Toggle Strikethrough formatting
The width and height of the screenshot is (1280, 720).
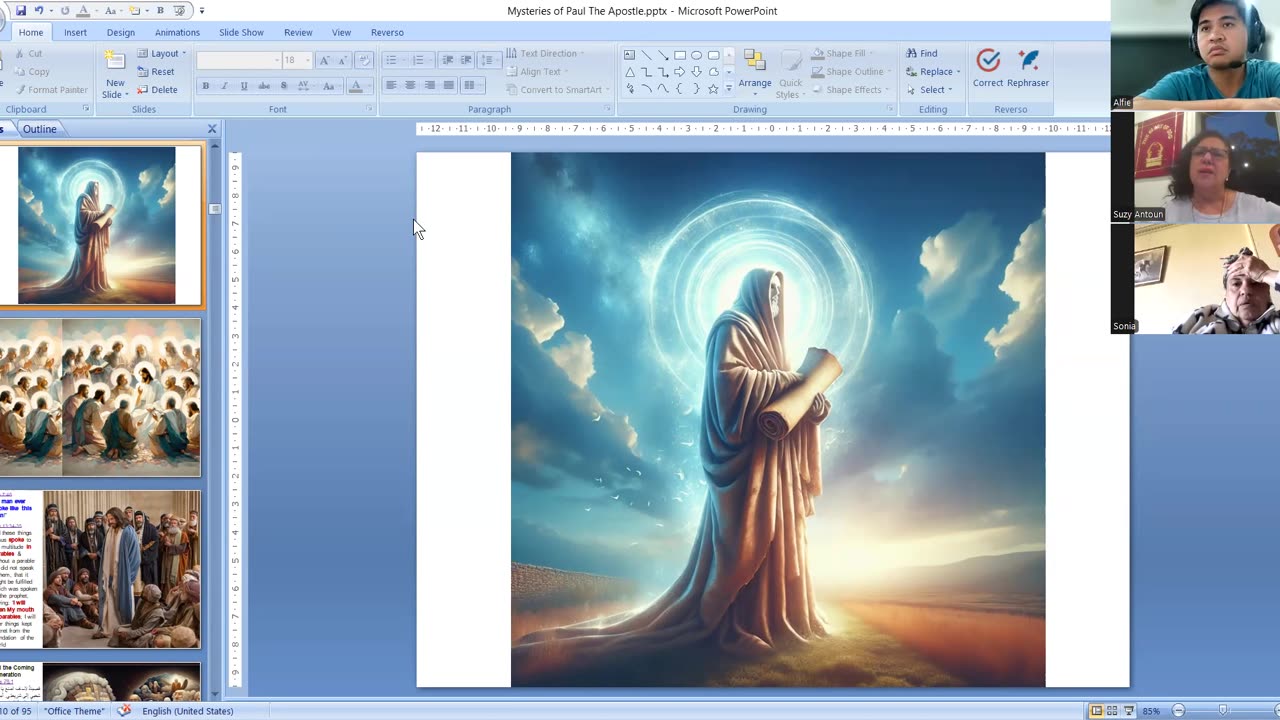click(x=264, y=86)
